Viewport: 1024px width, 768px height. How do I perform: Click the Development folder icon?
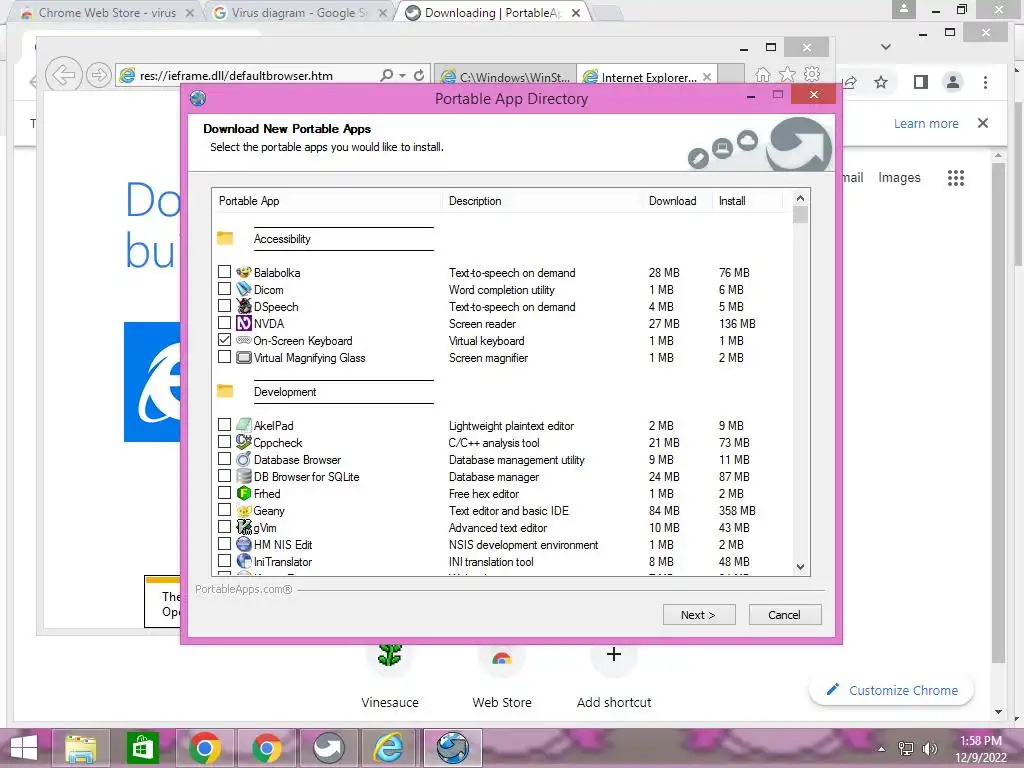click(x=225, y=391)
